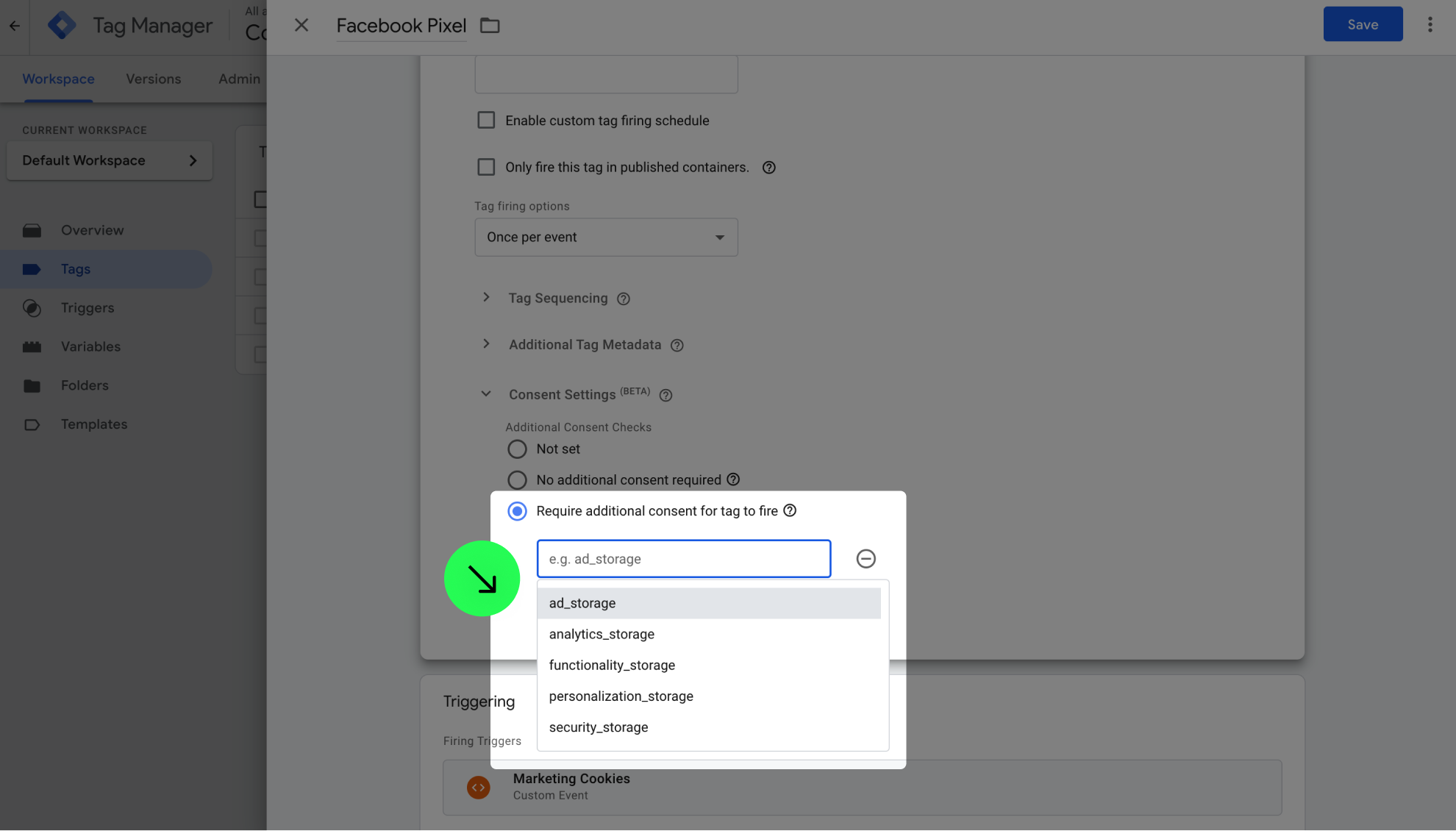The width and height of the screenshot is (1456, 831).
Task: Click the Variables sidebar icon
Action: pos(32,346)
